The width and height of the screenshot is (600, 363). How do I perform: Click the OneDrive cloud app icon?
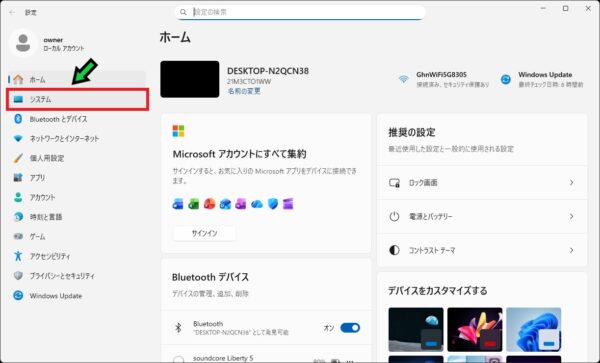257,204
